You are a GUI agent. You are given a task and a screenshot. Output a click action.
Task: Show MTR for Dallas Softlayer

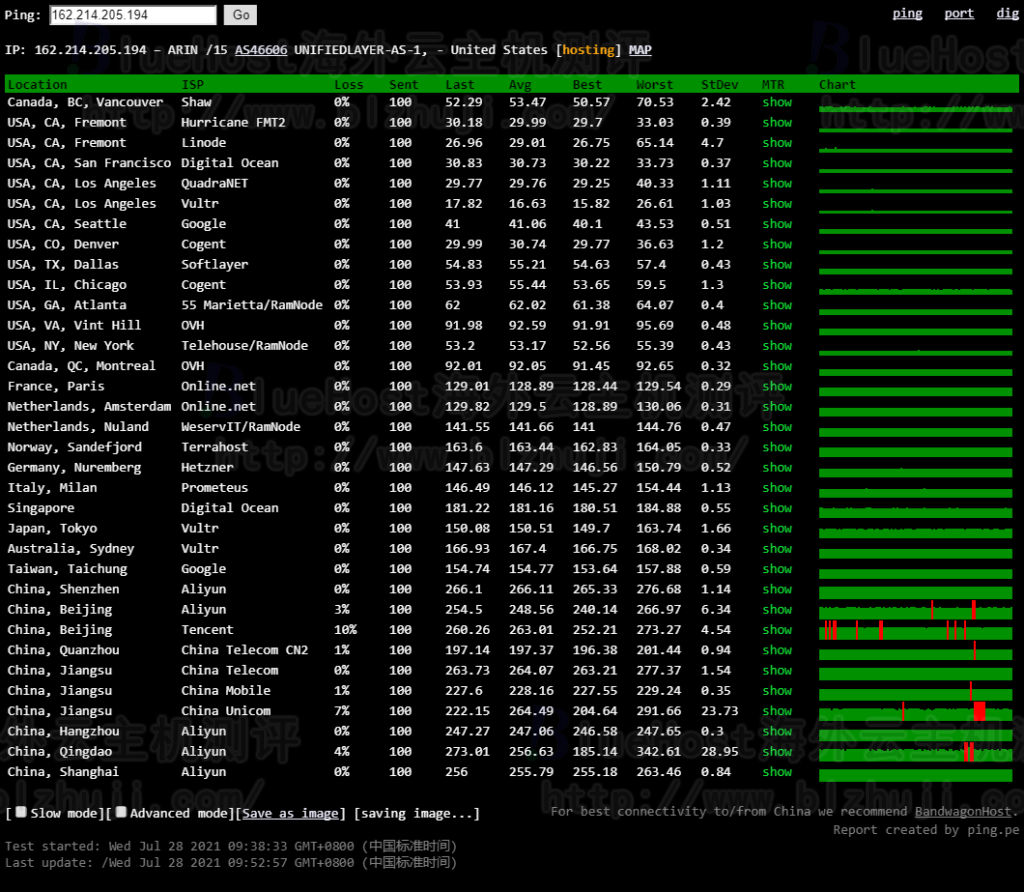pos(776,264)
